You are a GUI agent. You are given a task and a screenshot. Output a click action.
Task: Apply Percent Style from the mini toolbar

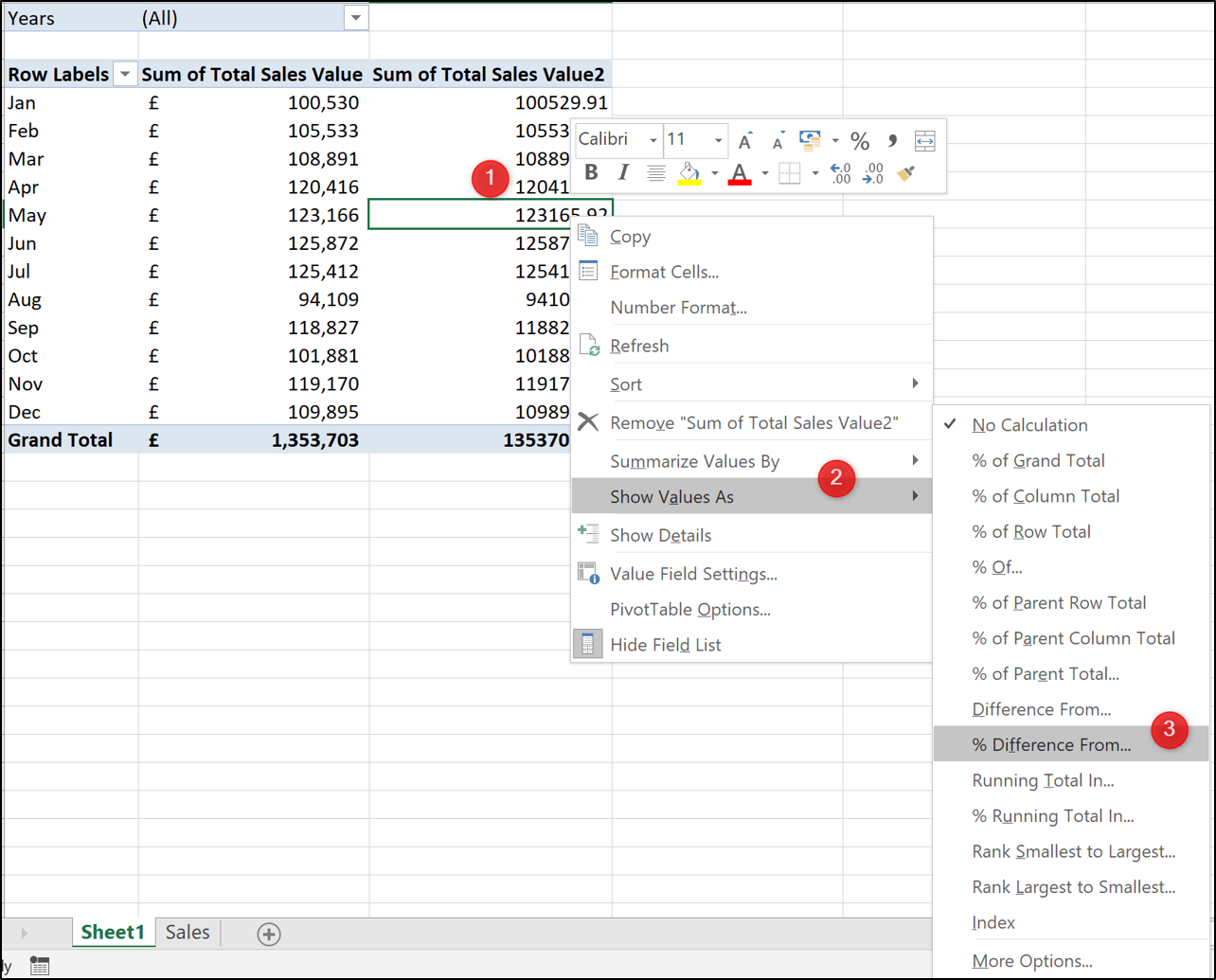859,139
